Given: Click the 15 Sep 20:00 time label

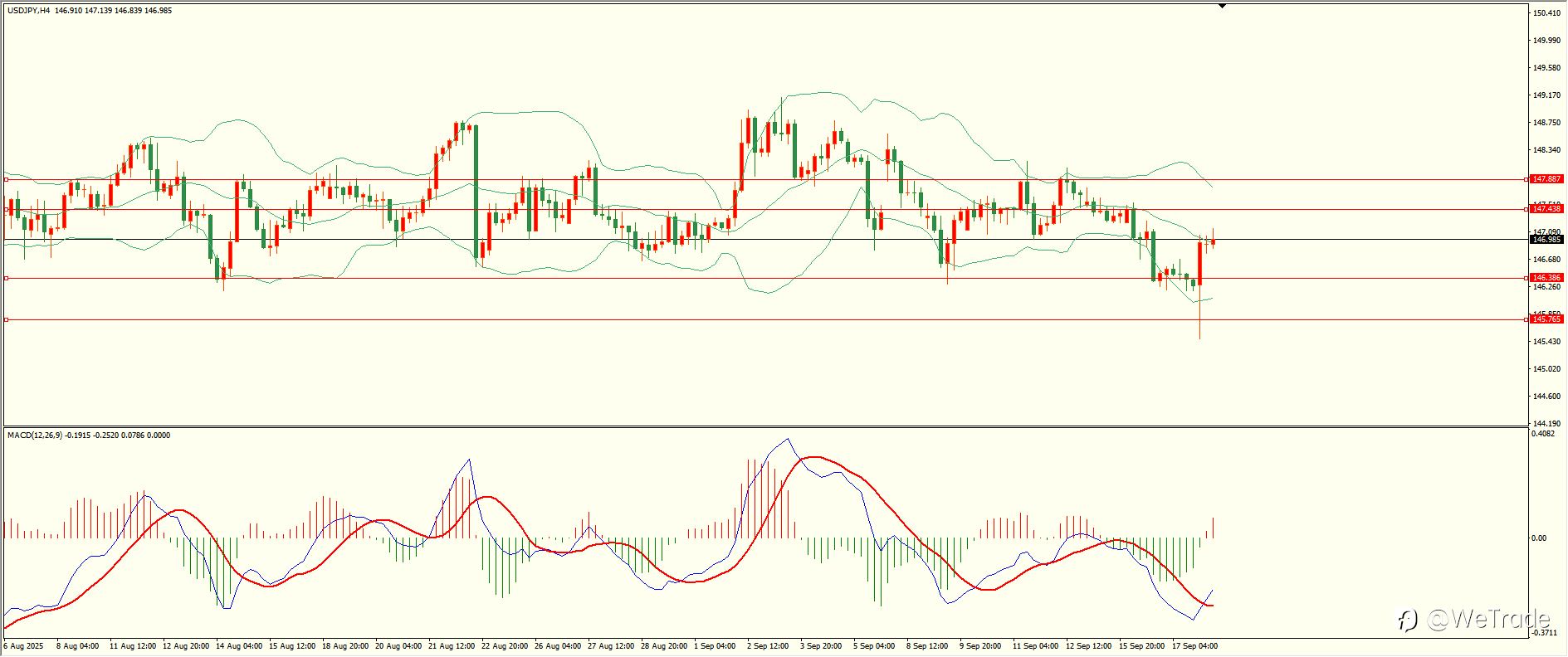Looking at the screenshot, I should (x=1142, y=646).
